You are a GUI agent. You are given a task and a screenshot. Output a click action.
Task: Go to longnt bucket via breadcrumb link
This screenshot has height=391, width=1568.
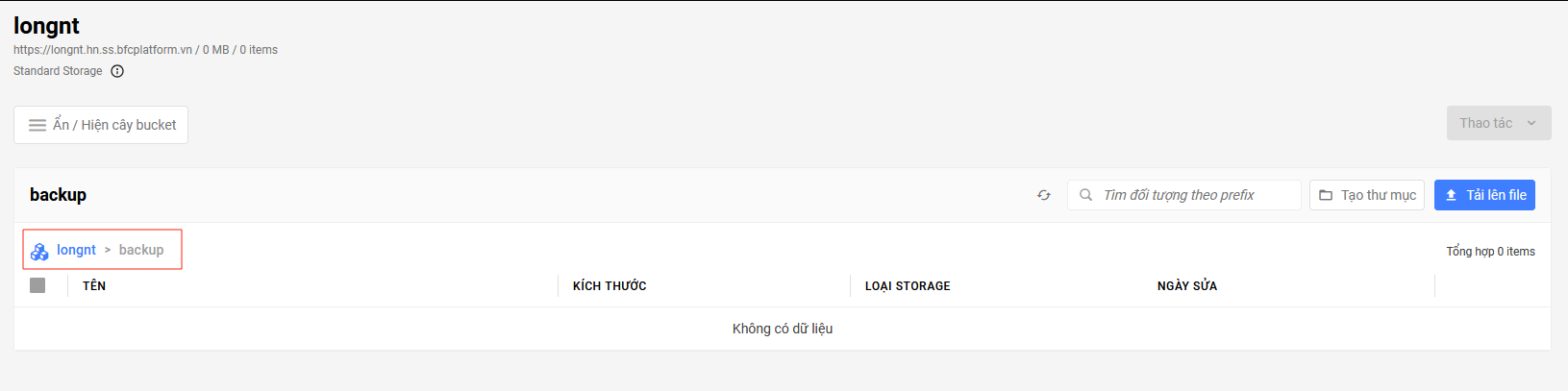76,250
